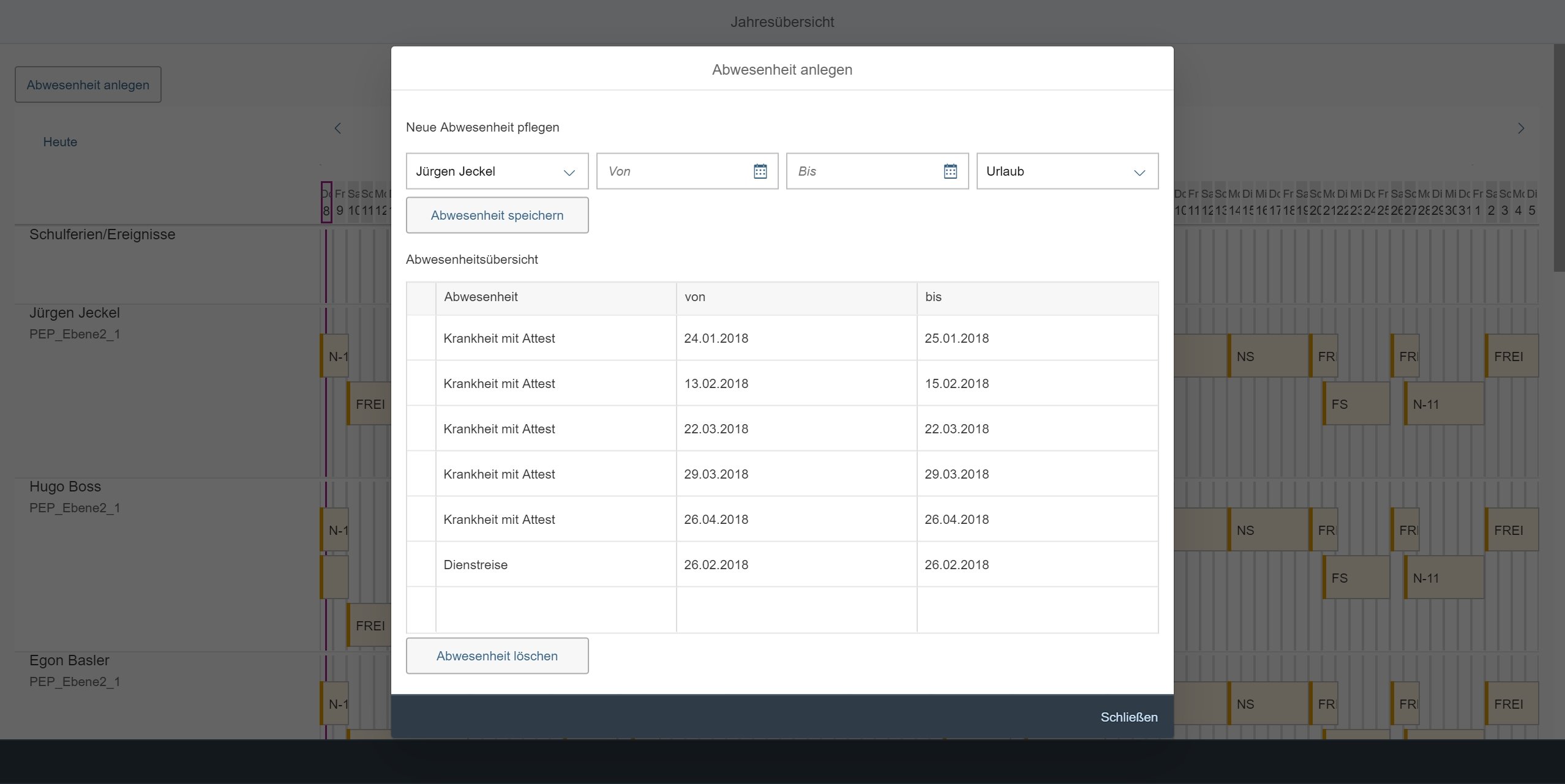Viewport: 1565px width, 784px height.
Task: Click the right-side vertical scrollbar
Action: [1558, 159]
